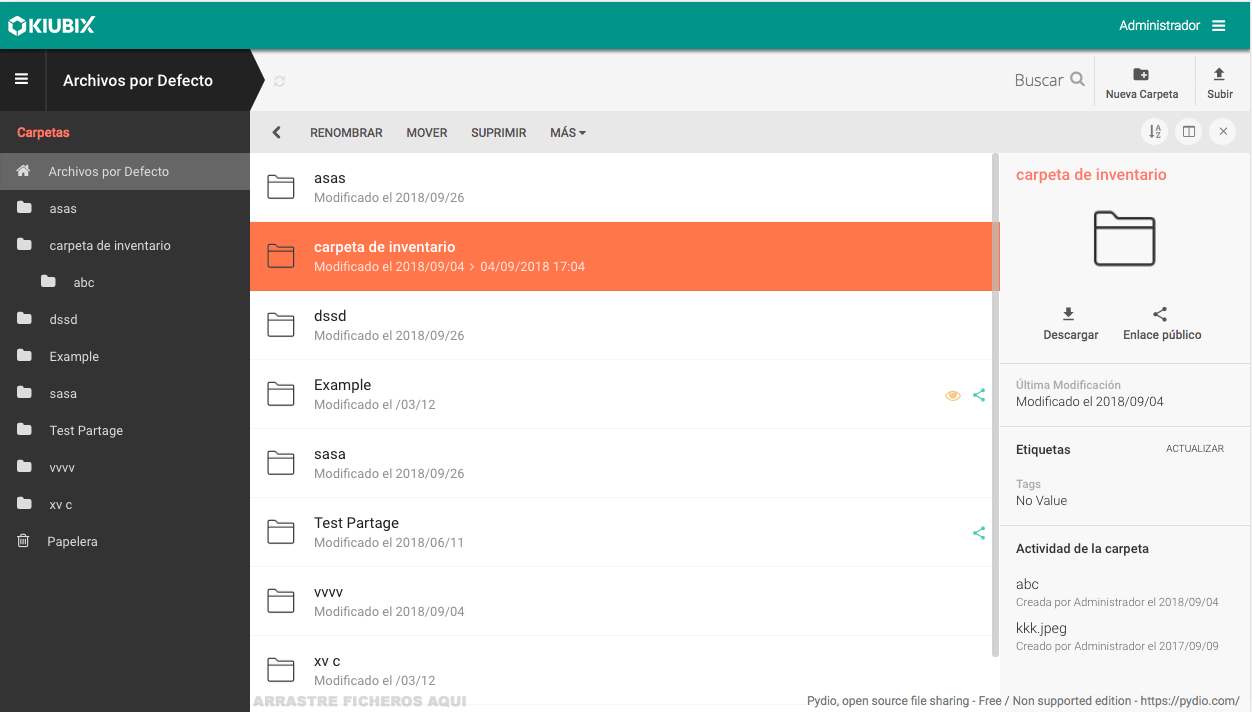
Task: Toggle the display mode columns icon
Action: [x=1189, y=132]
